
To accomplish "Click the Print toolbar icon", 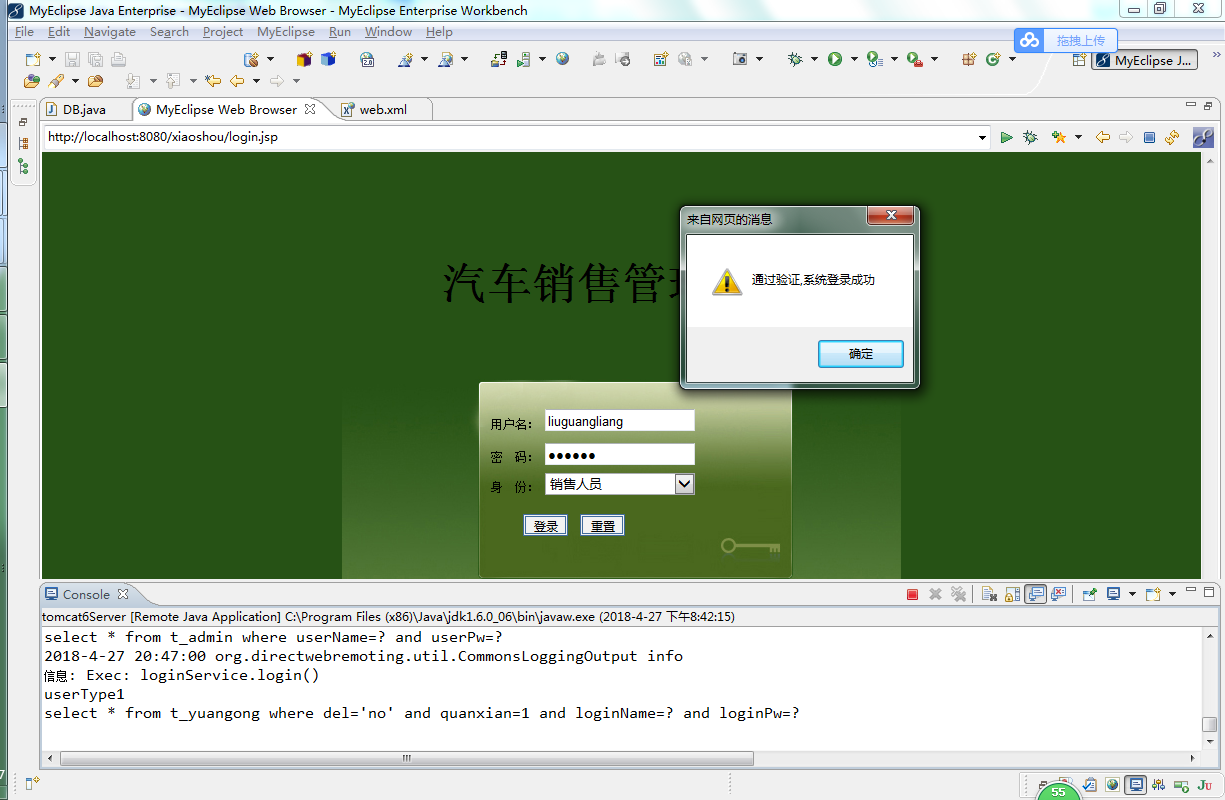I will 118,60.
